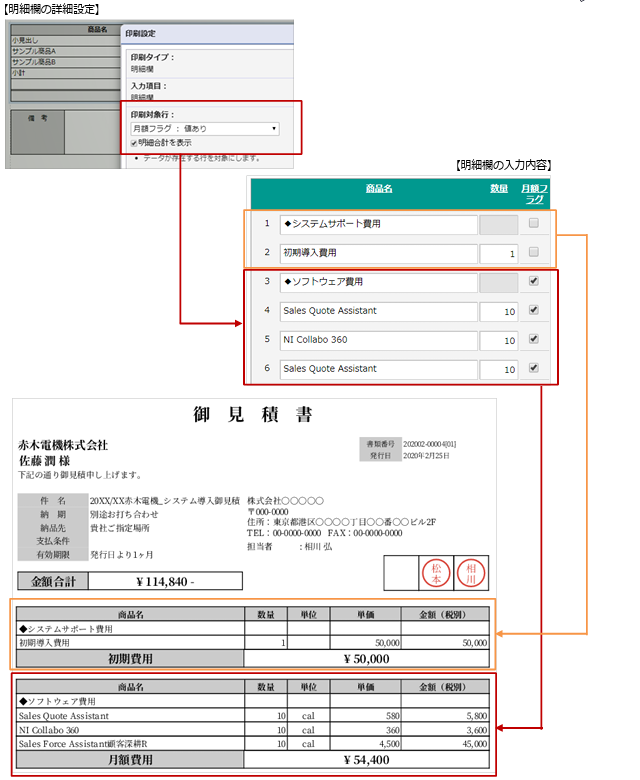Image resolution: width=640 pixels, height=780 pixels.
Task: Click the 御見積書 document title
Action: (253, 414)
